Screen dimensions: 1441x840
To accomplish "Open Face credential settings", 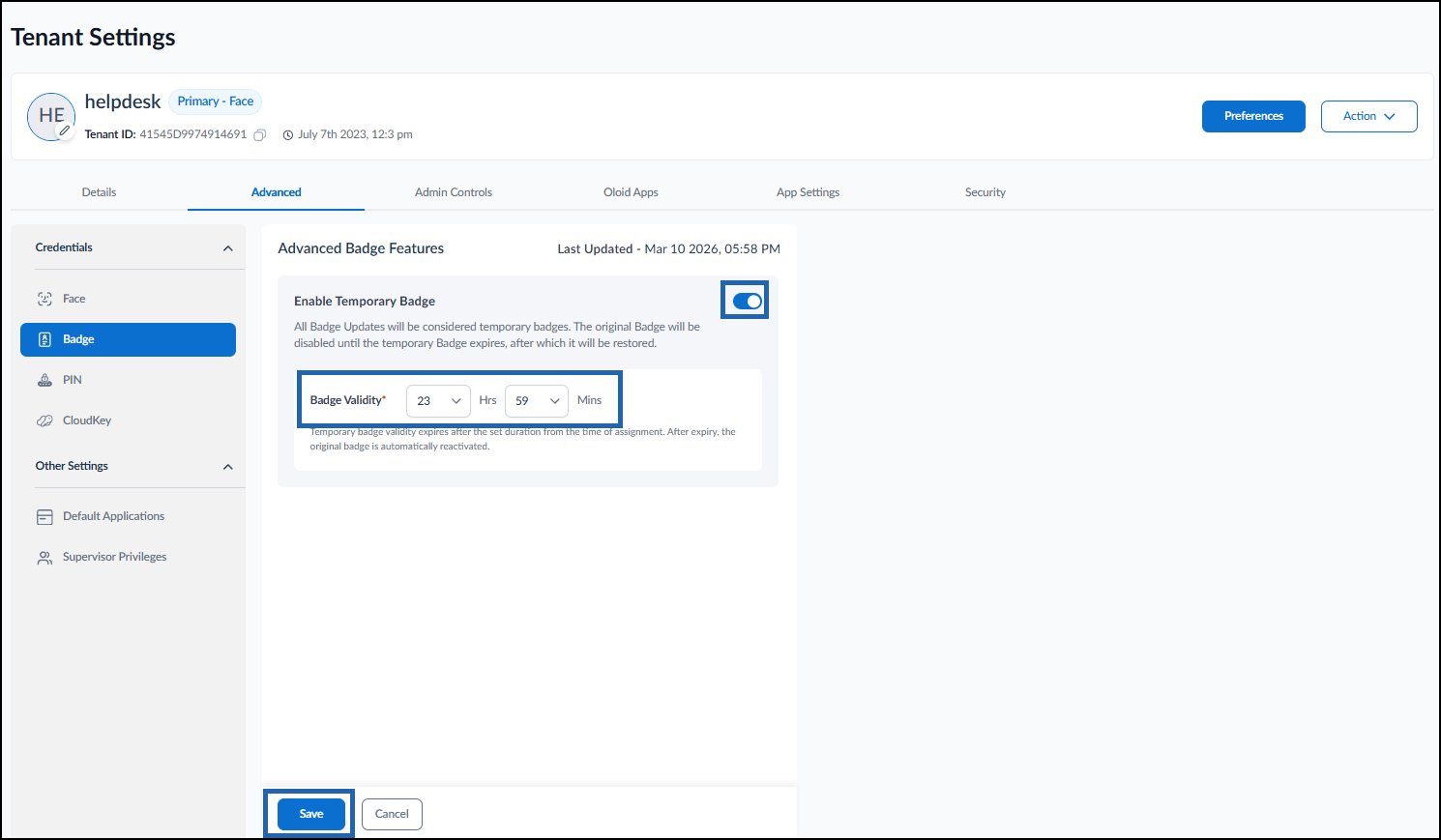I will point(128,299).
